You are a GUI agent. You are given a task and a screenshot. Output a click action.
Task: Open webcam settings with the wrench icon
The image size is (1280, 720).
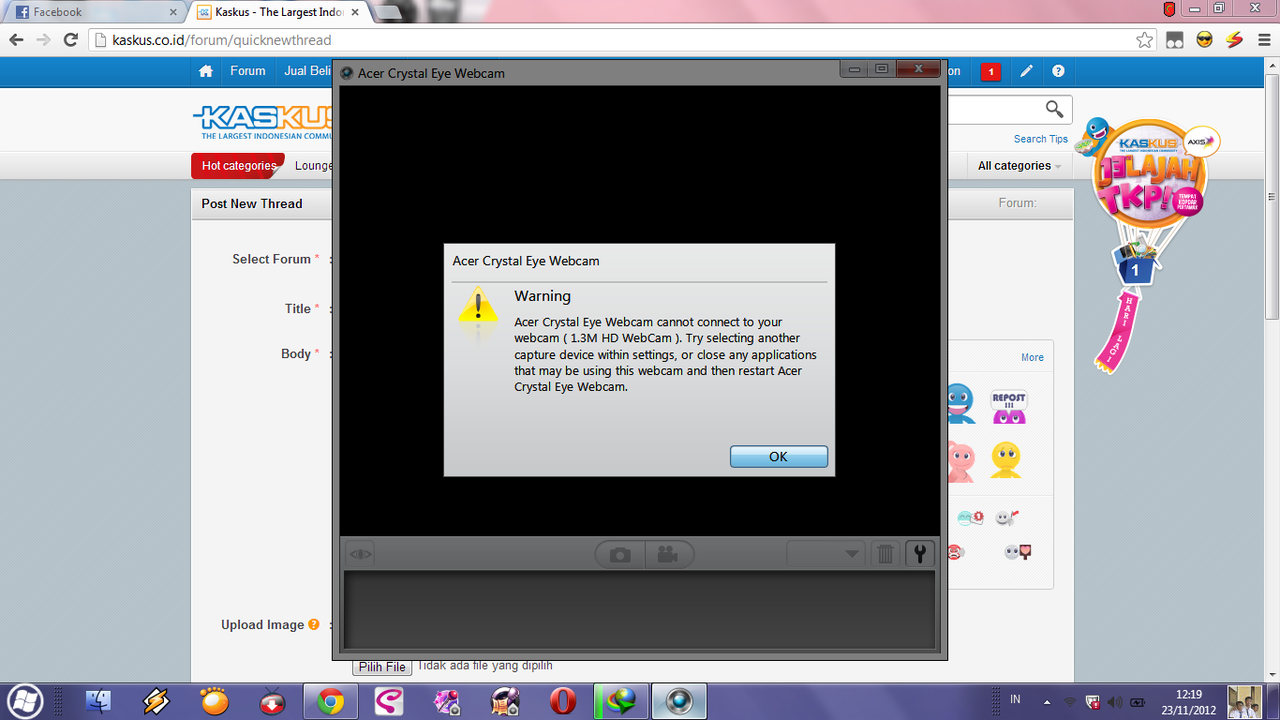[x=919, y=553]
